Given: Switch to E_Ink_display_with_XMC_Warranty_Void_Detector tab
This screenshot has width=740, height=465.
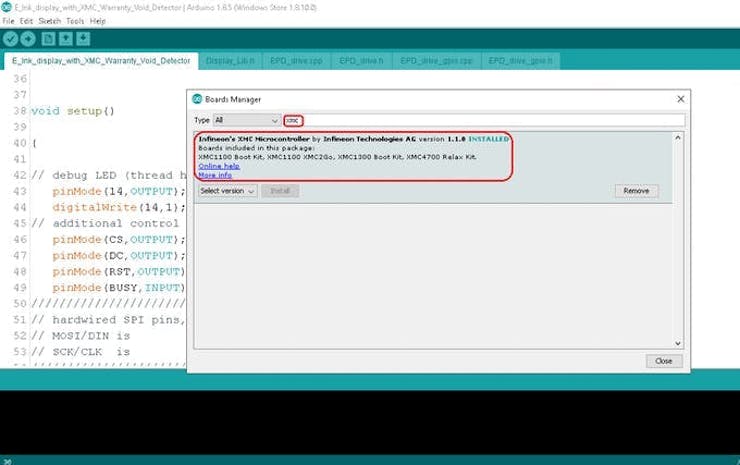Looking at the screenshot, I should pyautogui.click(x=101, y=61).
